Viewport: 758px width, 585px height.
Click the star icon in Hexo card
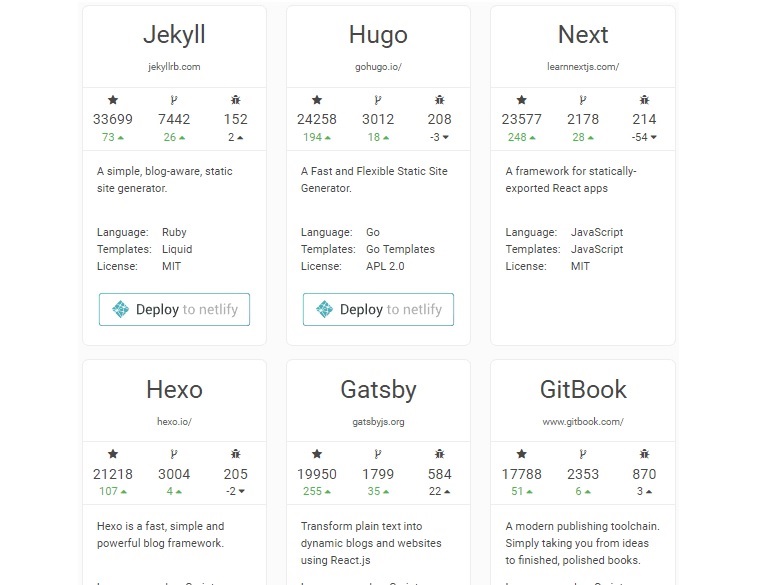[x=113, y=454]
